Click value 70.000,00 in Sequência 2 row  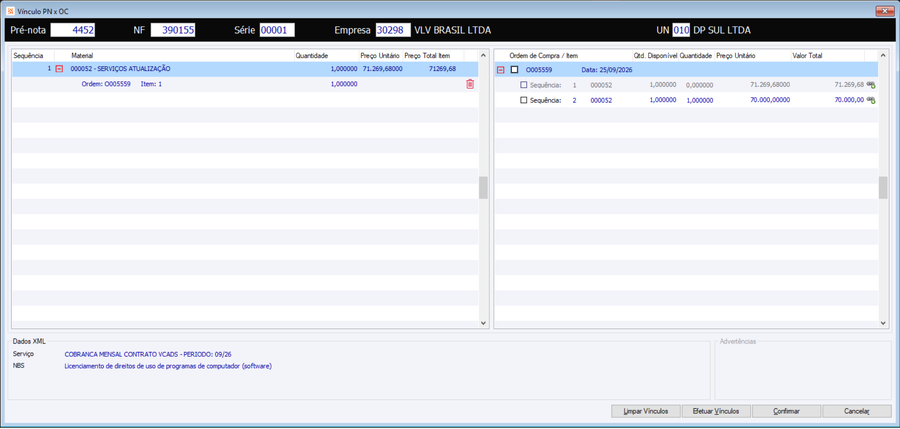[849, 100]
